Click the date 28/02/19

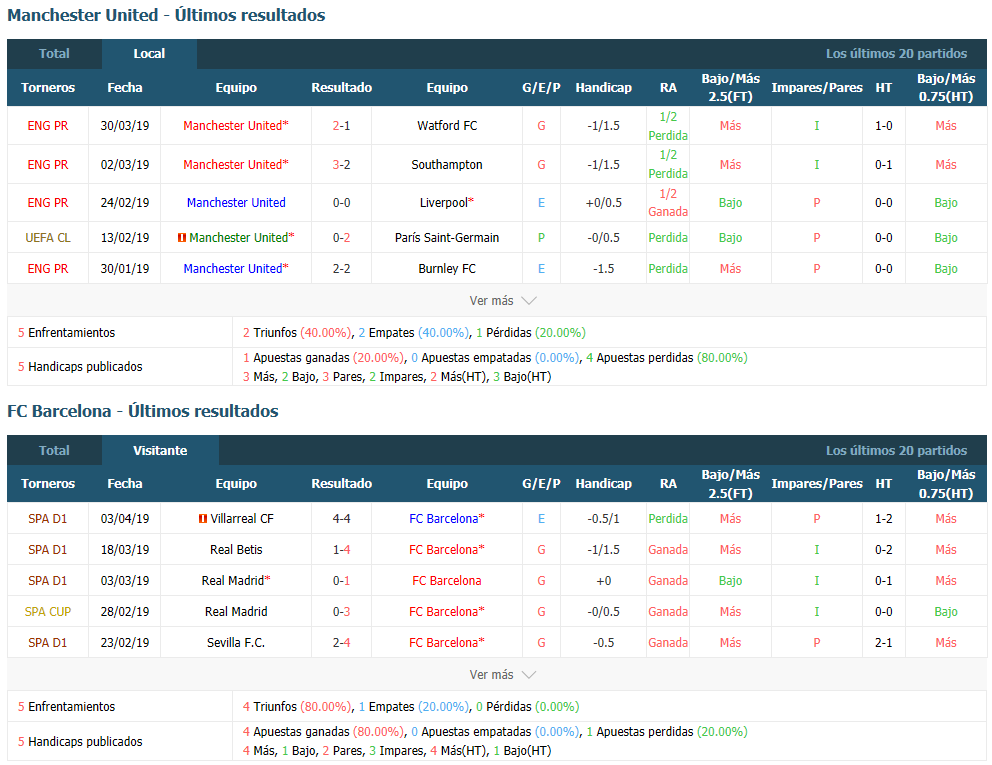pyautogui.click(x=125, y=612)
